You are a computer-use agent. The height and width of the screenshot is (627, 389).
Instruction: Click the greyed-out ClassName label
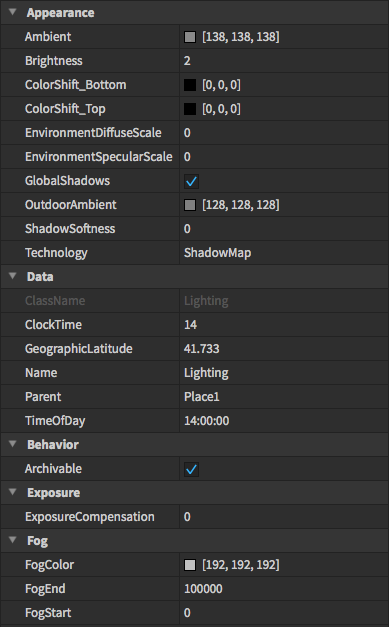click(x=55, y=301)
